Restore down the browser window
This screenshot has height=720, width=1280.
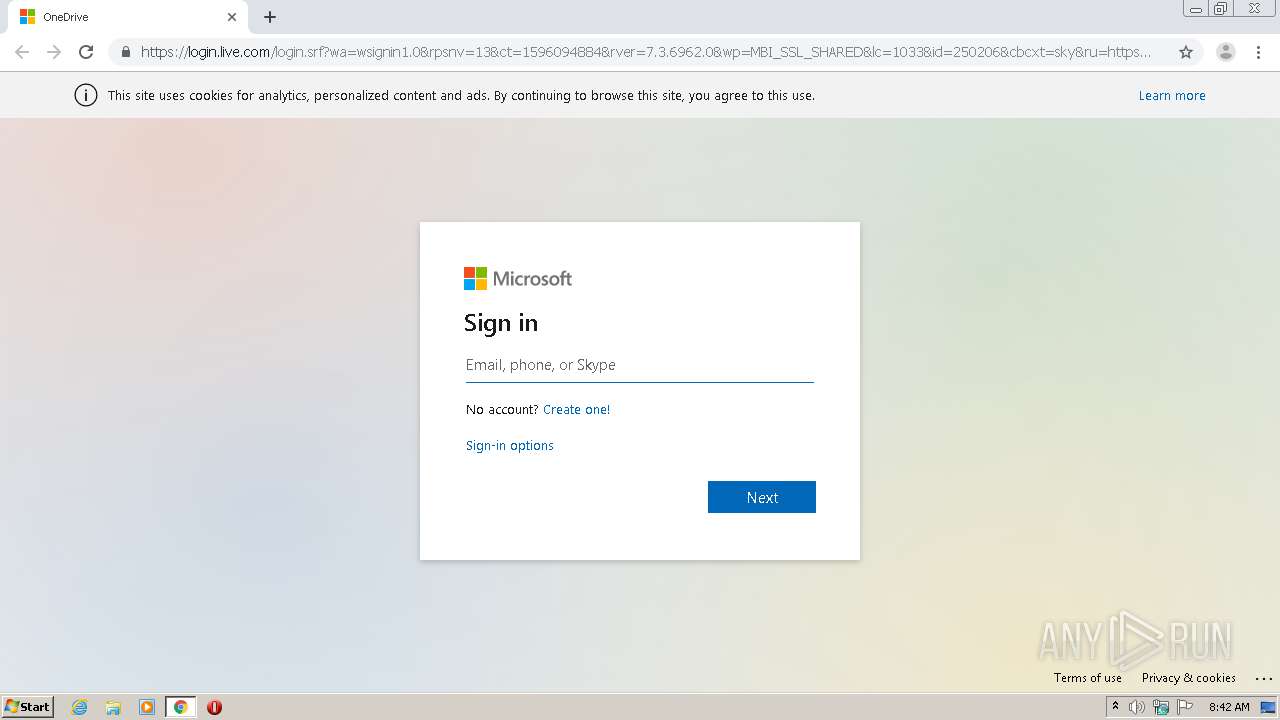pos(1221,8)
